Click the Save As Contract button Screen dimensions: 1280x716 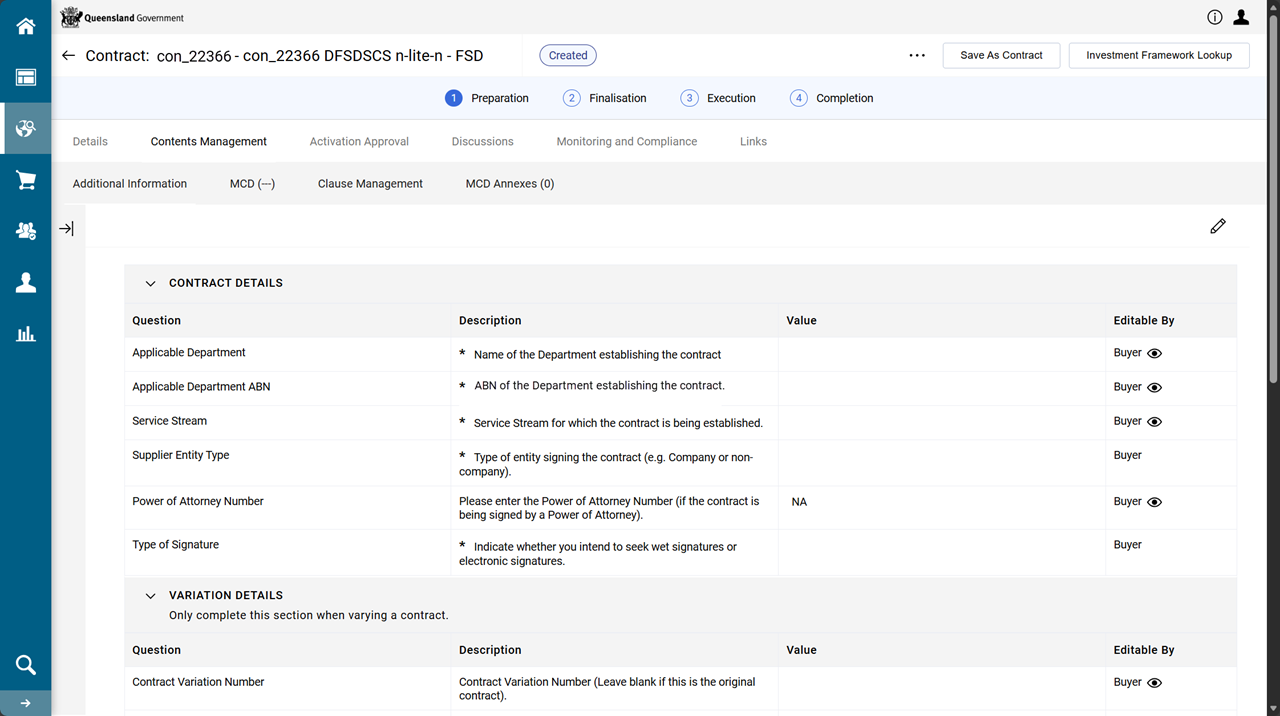(x=1001, y=56)
